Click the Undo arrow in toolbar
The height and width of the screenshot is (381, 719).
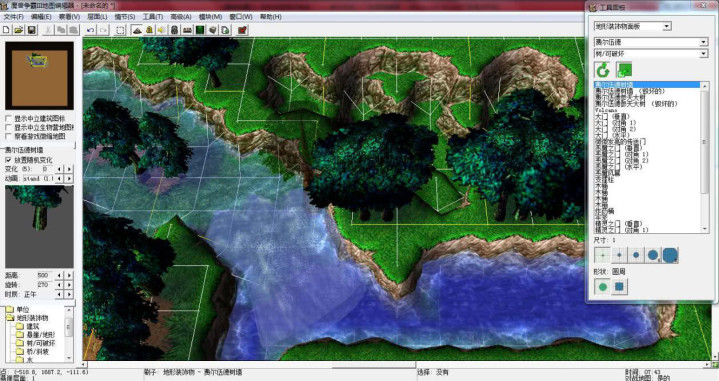click(x=90, y=30)
